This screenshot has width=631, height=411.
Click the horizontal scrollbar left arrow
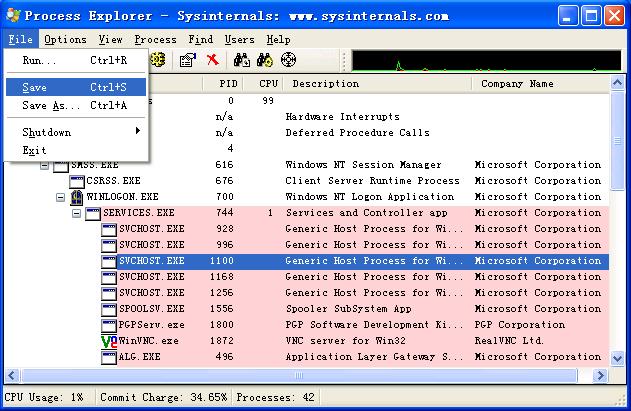pos(11,376)
